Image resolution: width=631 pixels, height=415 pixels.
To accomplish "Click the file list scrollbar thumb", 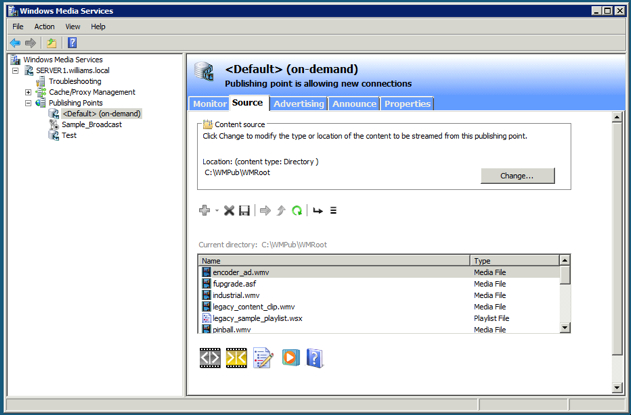I will click(x=565, y=275).
